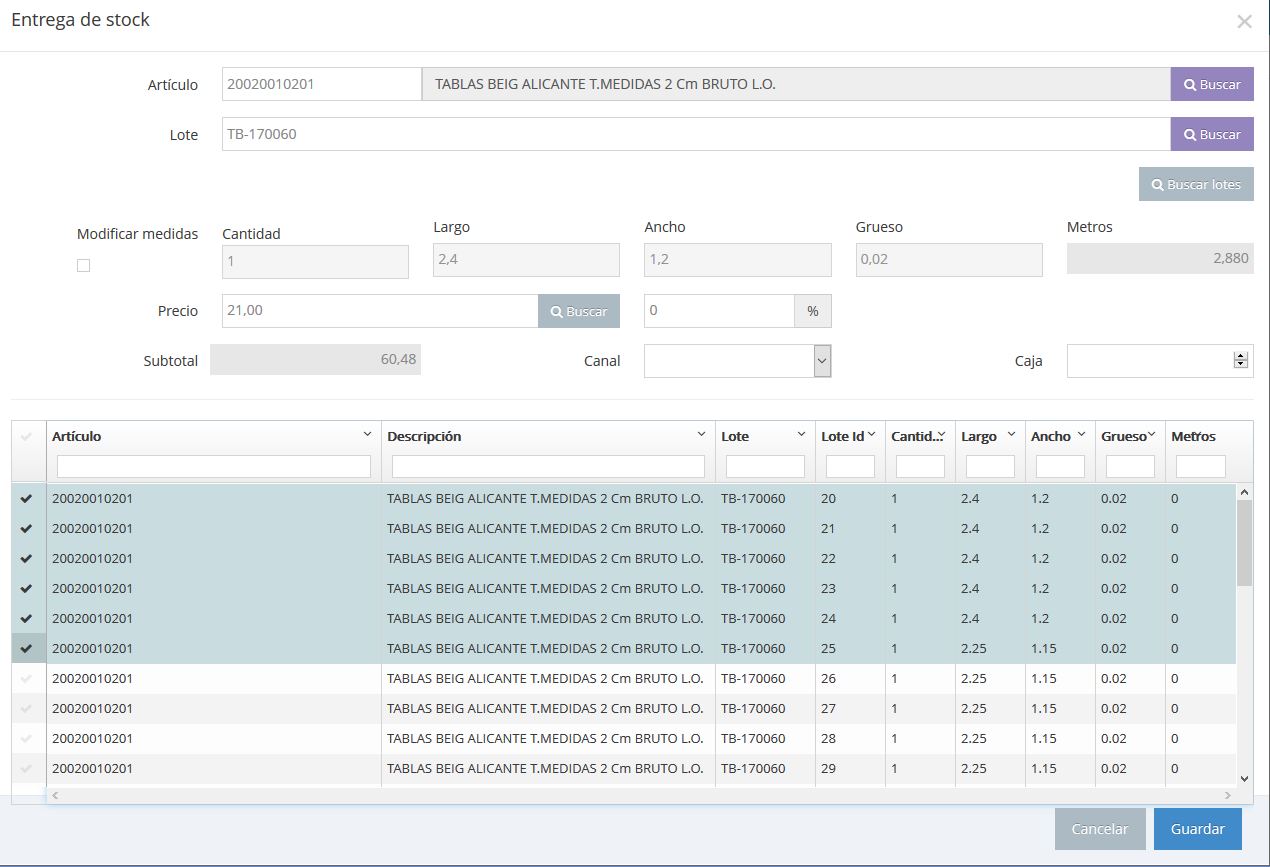Click the Precio input field
The width and height of the screenshot is (1270, 867).
pos(380,311)
